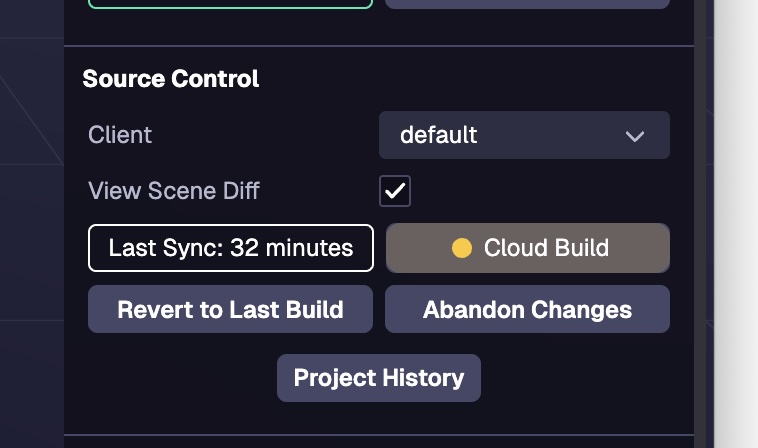Open Project History
Image resolution: width=758 pixels, height=448 pixels.
click(379, 378)
